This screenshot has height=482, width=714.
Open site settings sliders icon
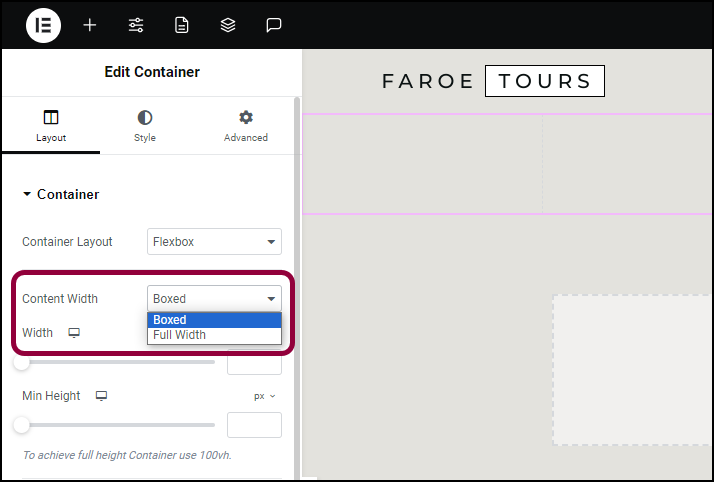coord(136,25)
